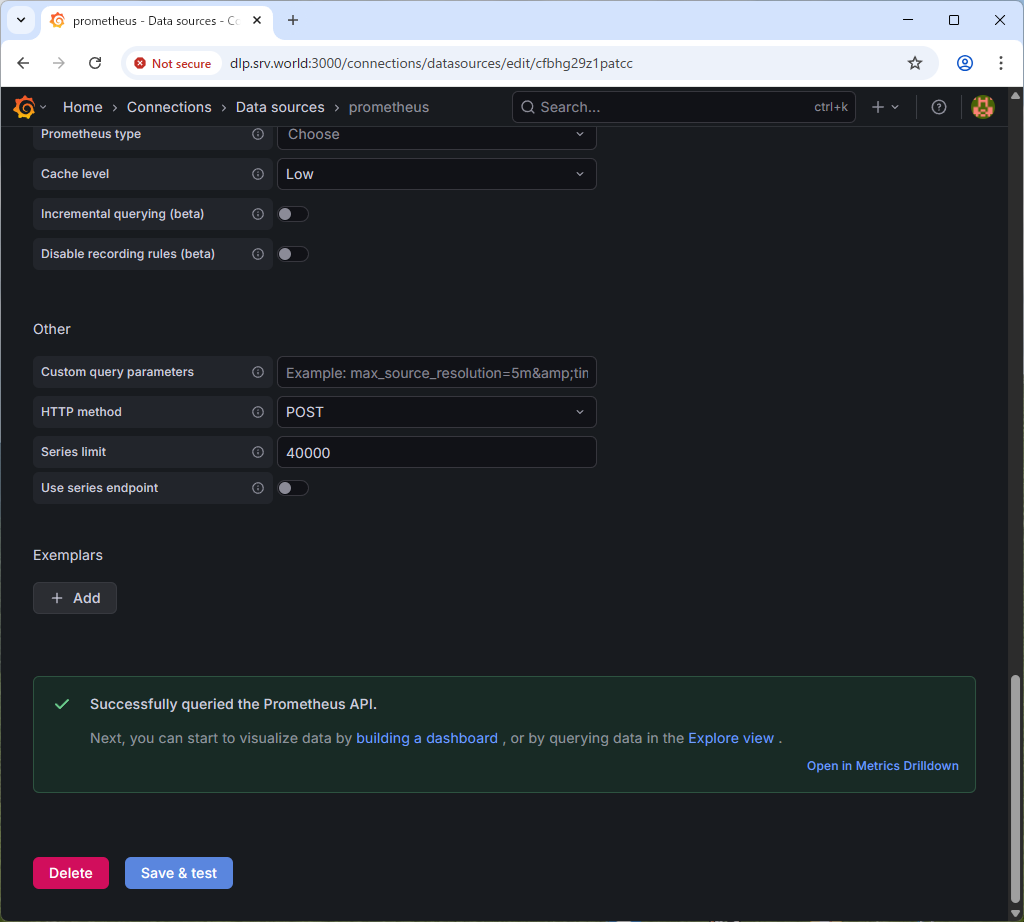Open the Chrome profile icon

(x=965, y=63)
